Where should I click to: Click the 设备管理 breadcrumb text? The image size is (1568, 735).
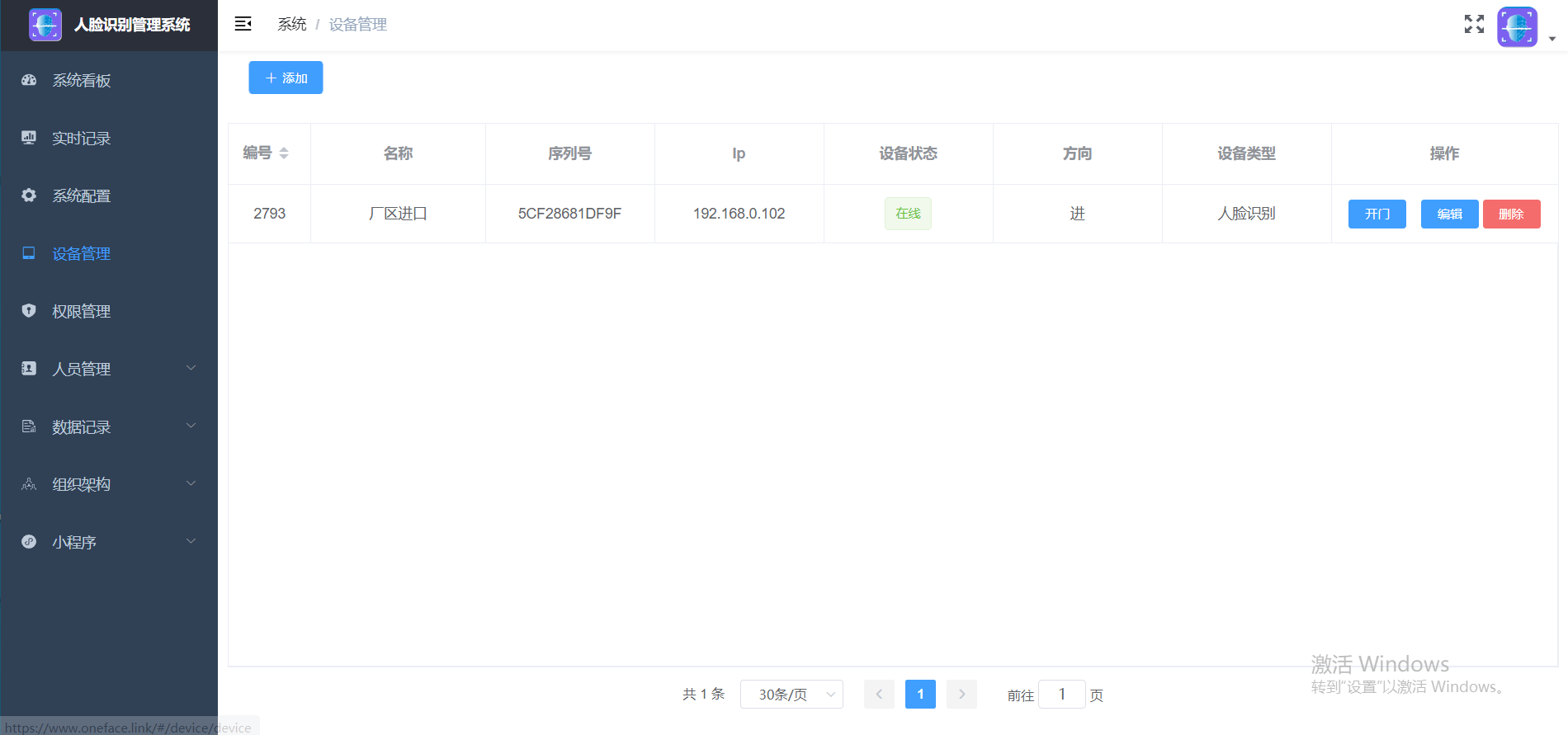tap(357, 25)
